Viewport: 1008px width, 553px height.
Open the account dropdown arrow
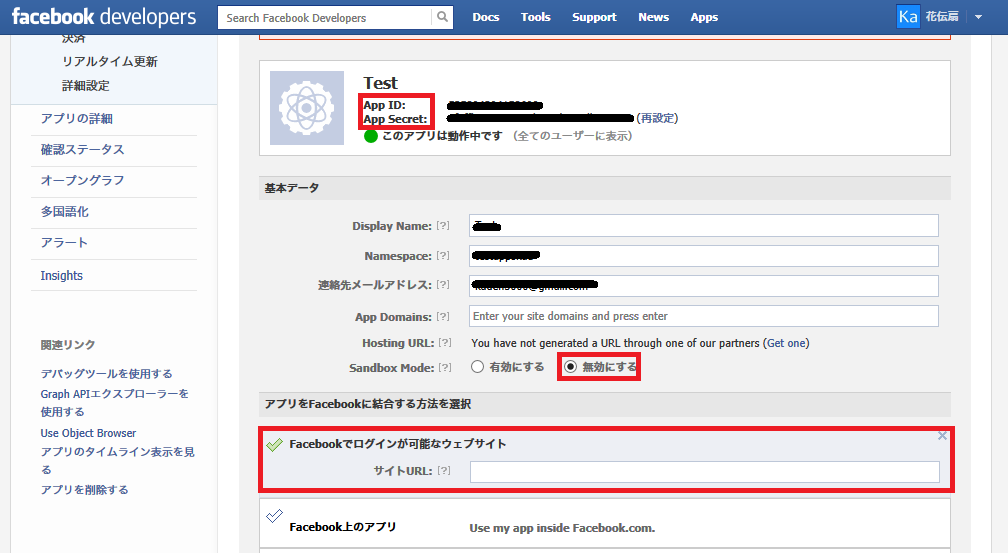tap(978, 17)
